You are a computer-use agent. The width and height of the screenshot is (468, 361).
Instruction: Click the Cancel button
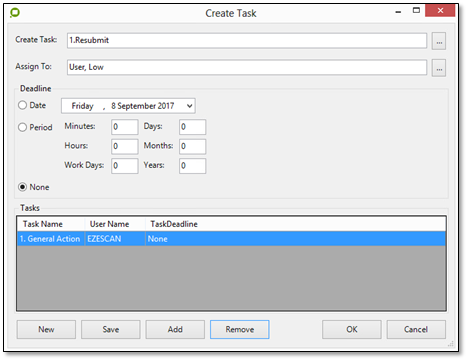click(x=416, y=329)
